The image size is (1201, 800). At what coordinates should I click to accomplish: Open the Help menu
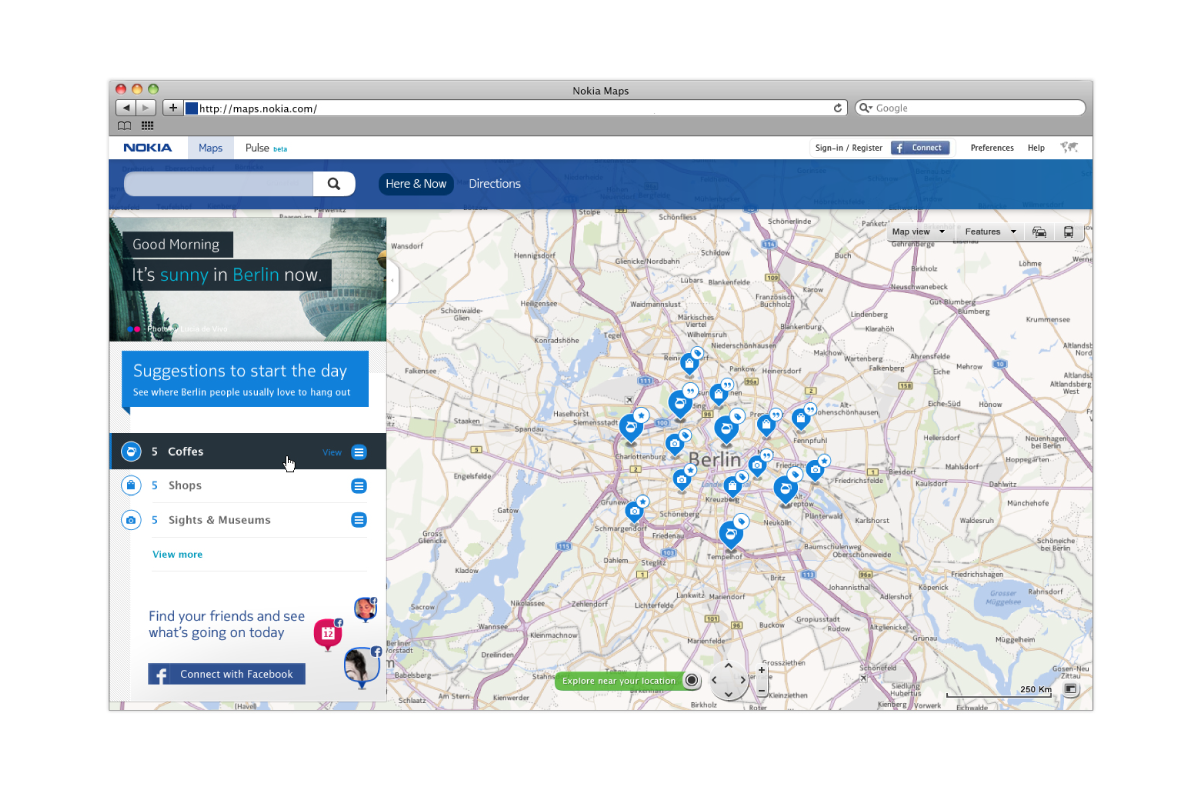point(1036,148)
